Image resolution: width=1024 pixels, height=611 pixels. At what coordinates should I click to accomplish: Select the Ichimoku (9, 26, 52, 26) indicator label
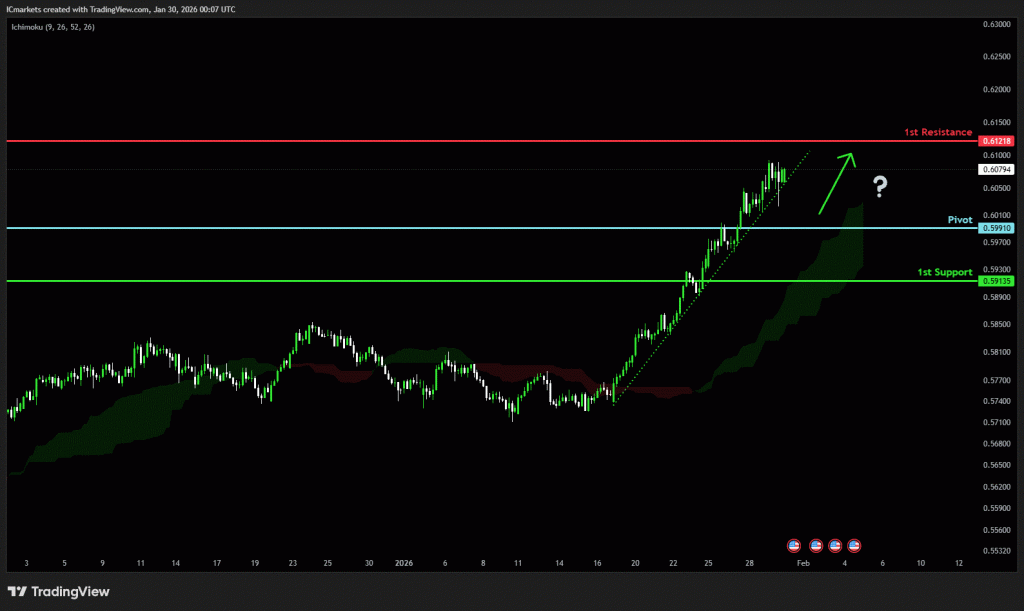(x=51, y=25)
